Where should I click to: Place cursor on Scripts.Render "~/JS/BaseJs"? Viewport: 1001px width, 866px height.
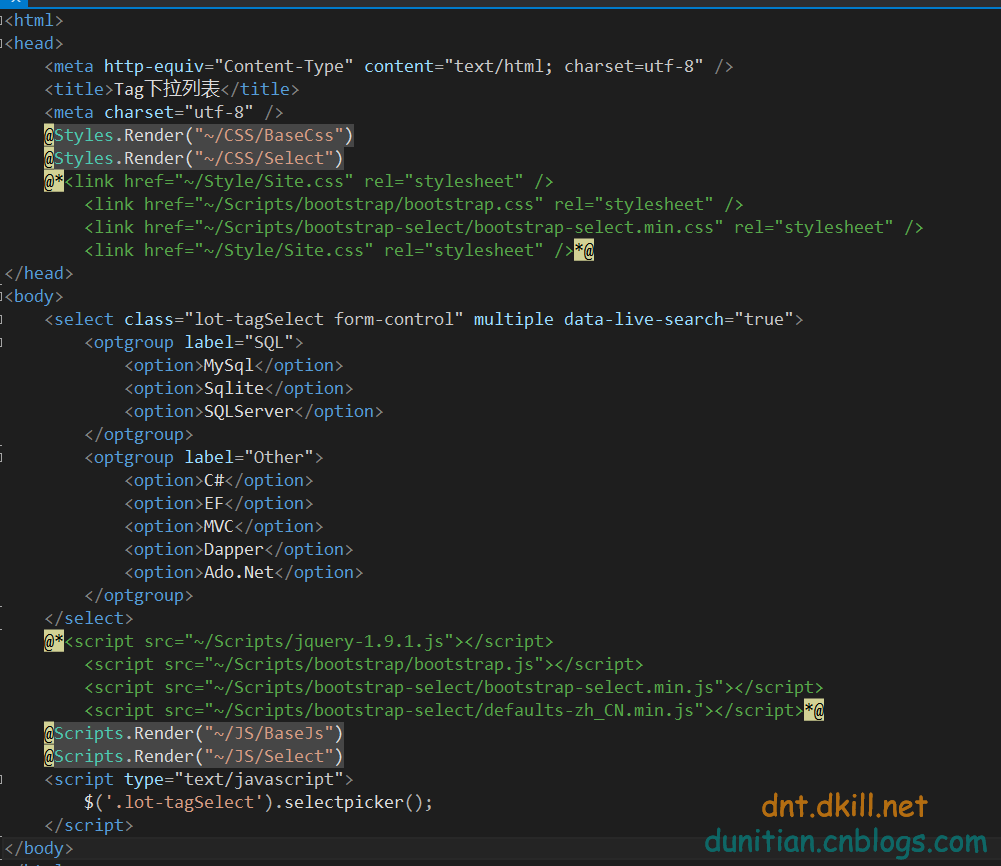[193, 733]
